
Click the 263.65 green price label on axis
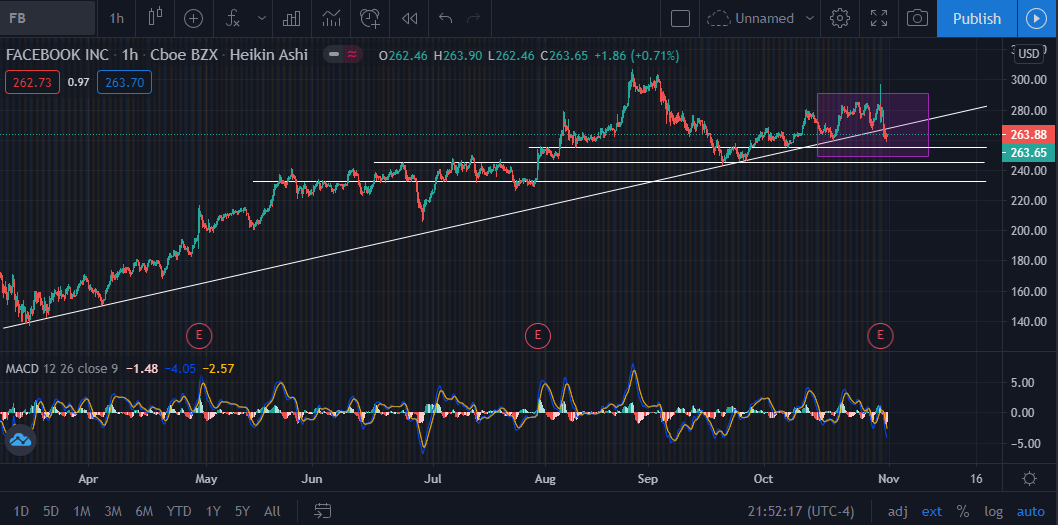coord(1029,153)
